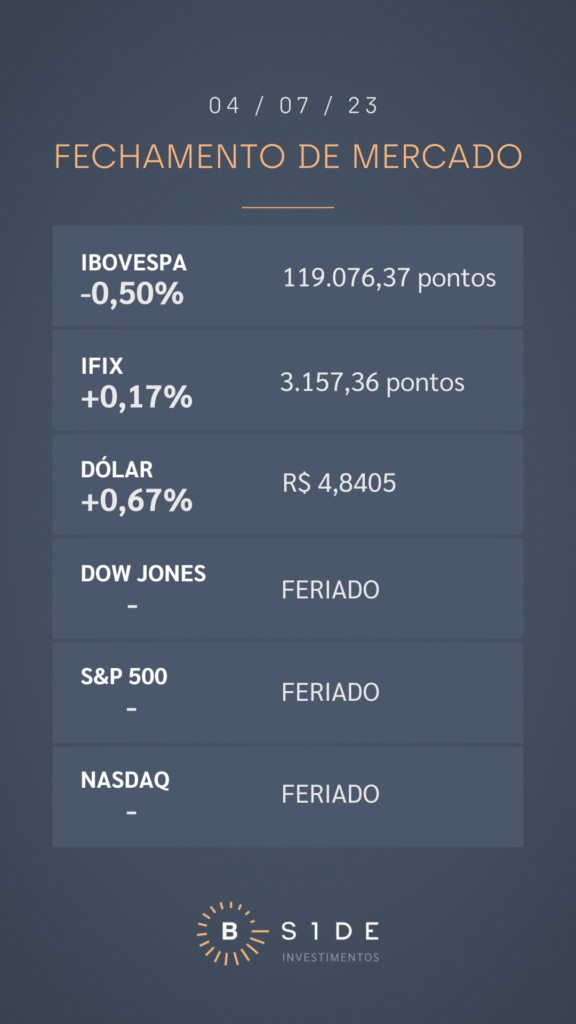Select the IBOVESPA label
576x1024 pixels.
134,263
